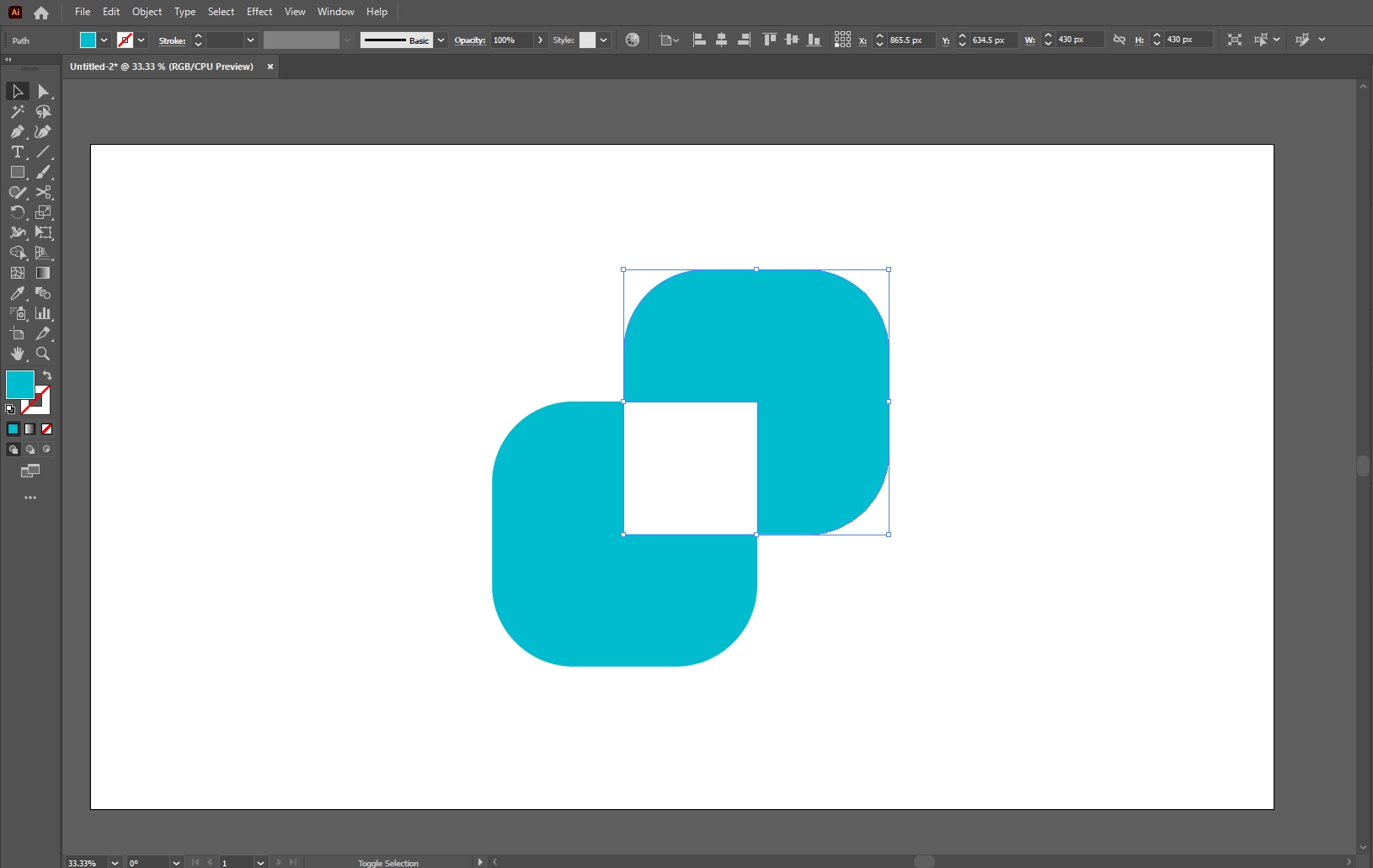Image resolution: width=1373 pixels, height=868 pixels.
Task: Choose the Scale tool
Action: (x=43, y=212)
